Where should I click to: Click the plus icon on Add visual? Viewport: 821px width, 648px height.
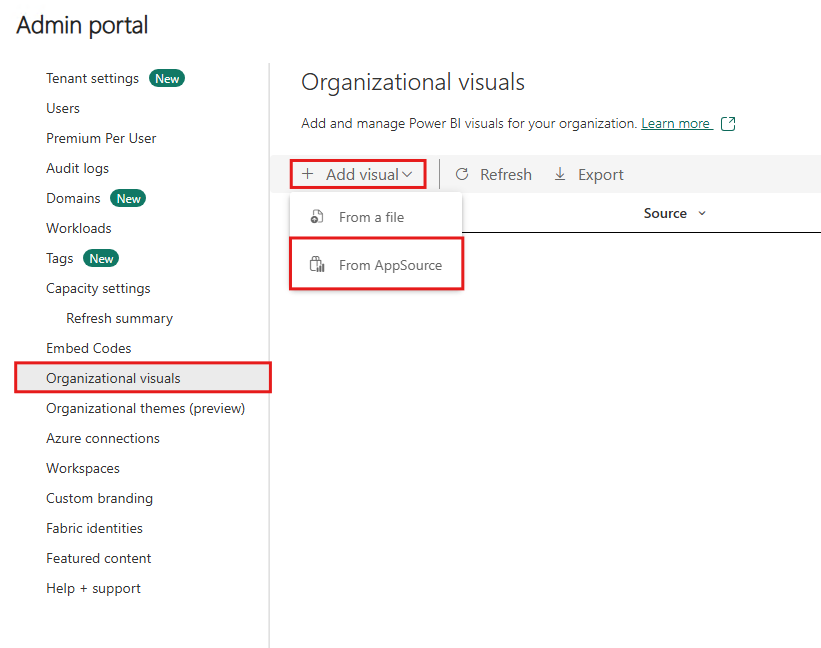pos(307,173)
